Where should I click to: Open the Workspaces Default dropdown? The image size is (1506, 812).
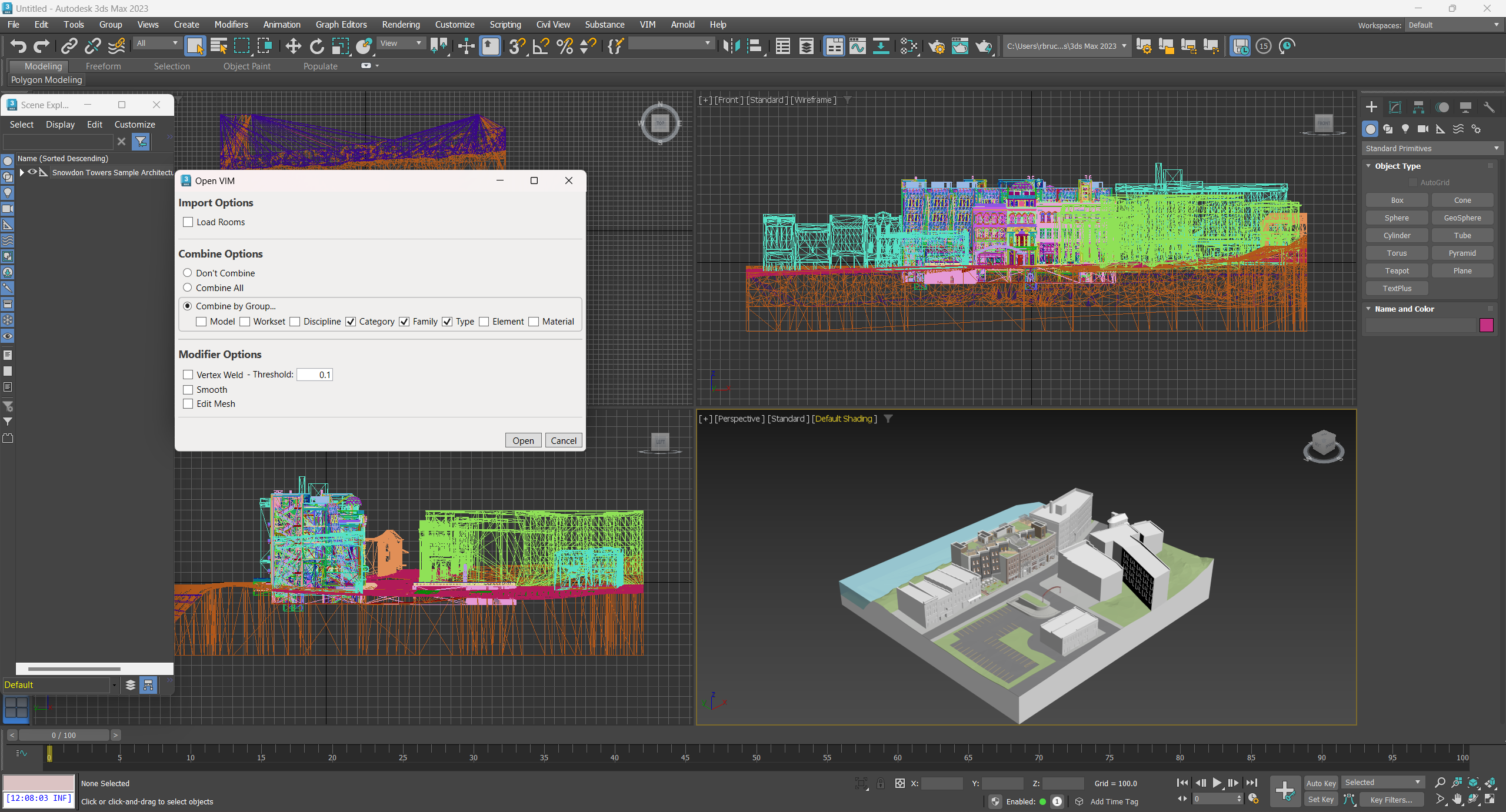coord(1454,25)
